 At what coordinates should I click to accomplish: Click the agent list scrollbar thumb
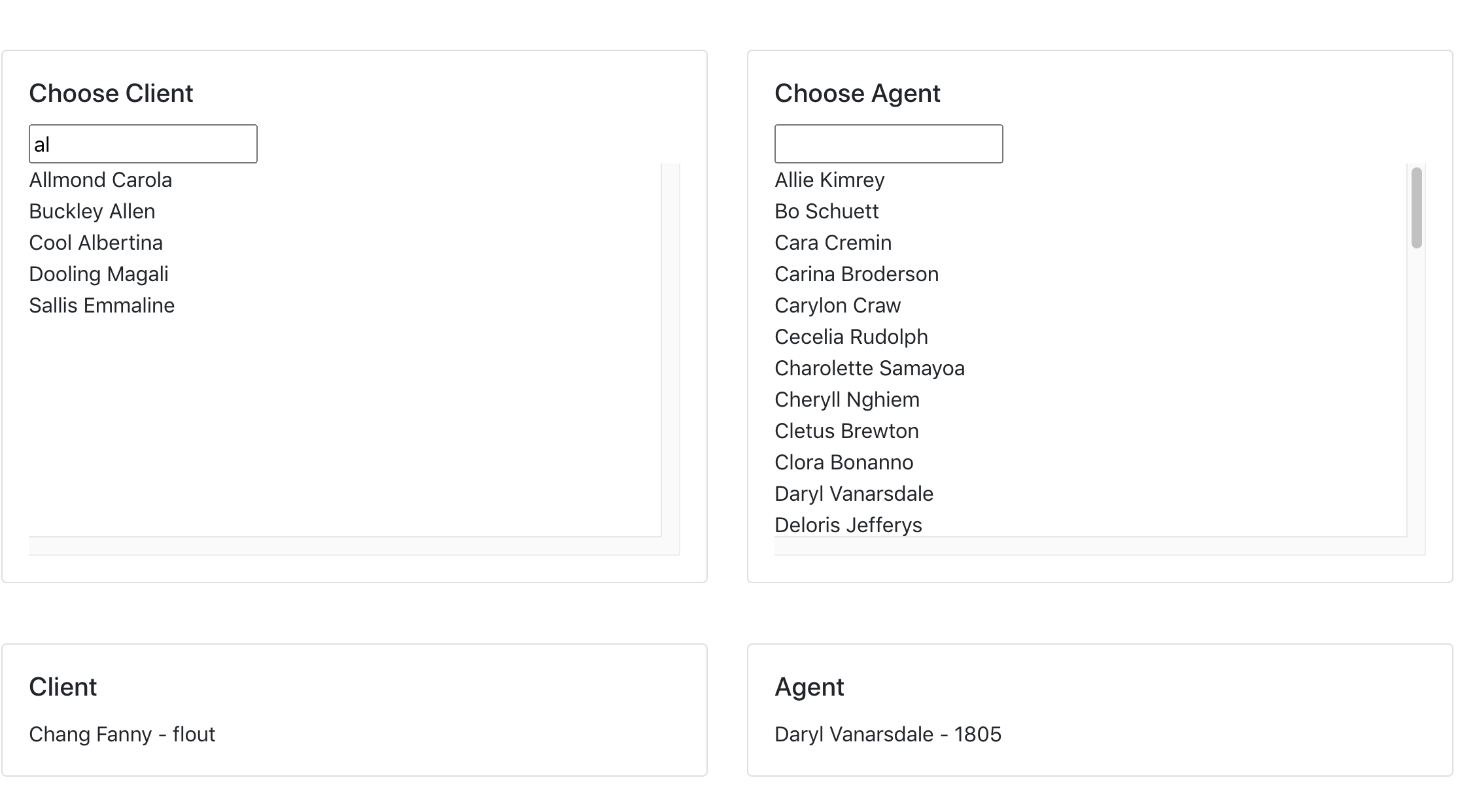pyautogui.click(x=1417, y=208)
